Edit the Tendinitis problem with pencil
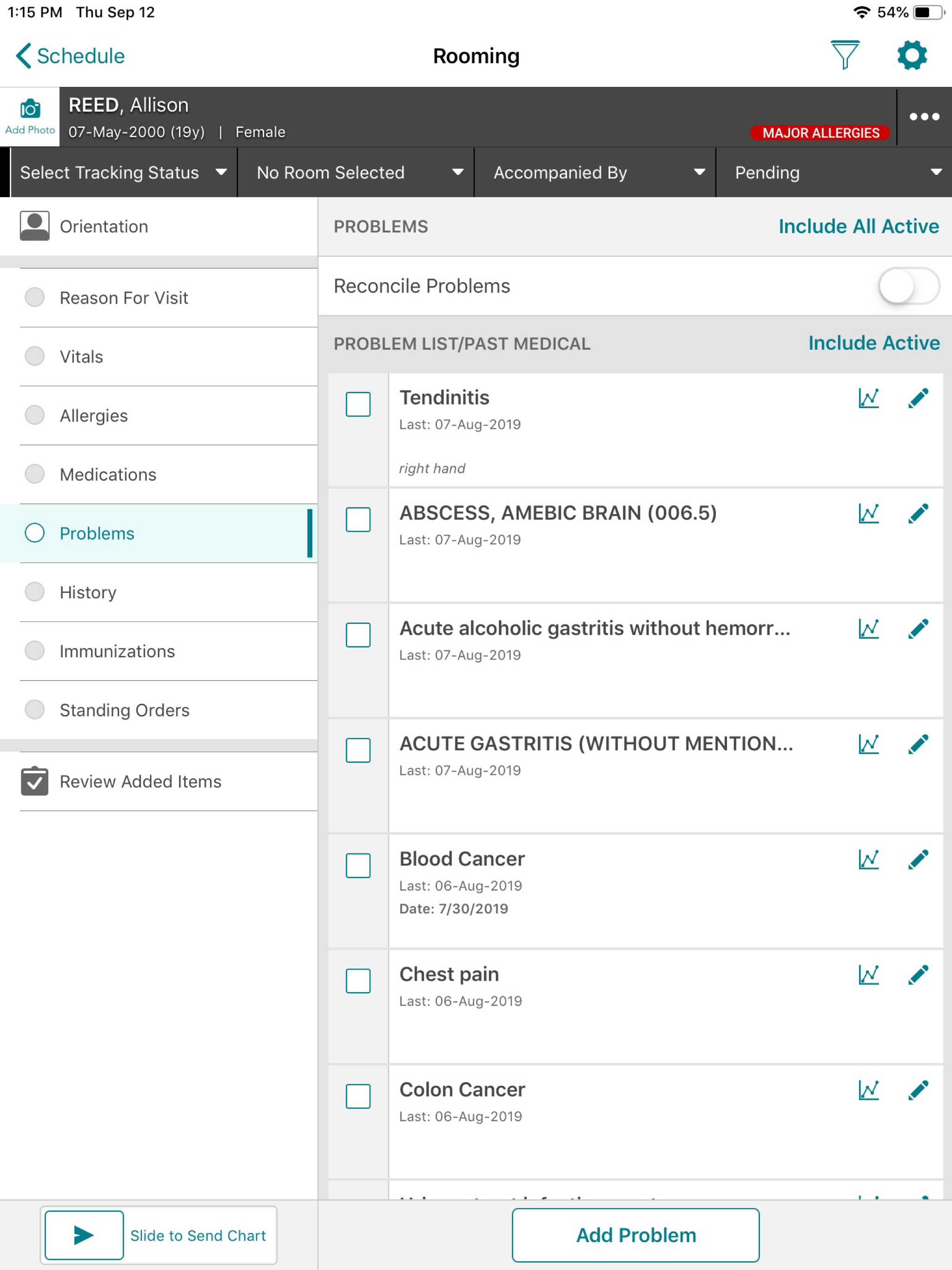 click(918, 398)
